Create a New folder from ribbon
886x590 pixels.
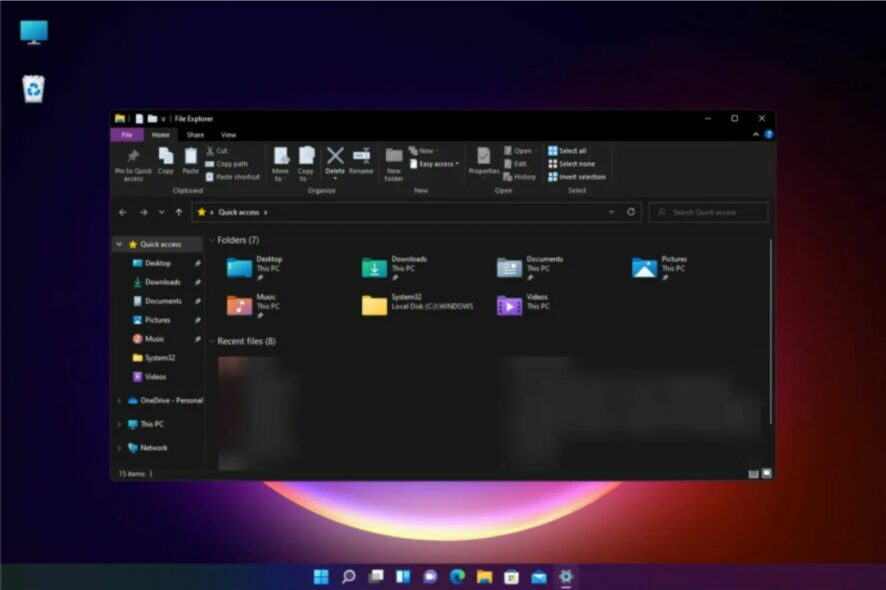click(394, 164)
